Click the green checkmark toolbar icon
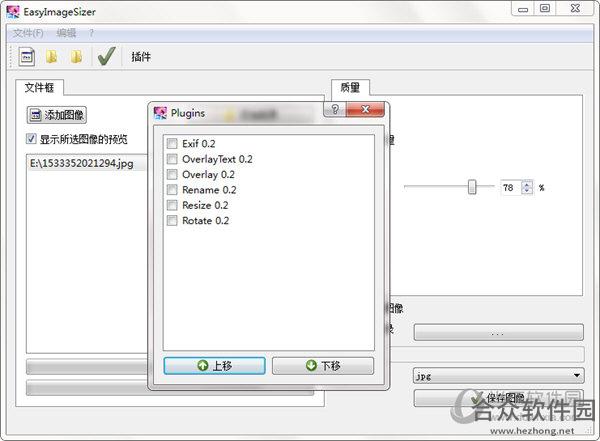 click(x=107, y=56)
